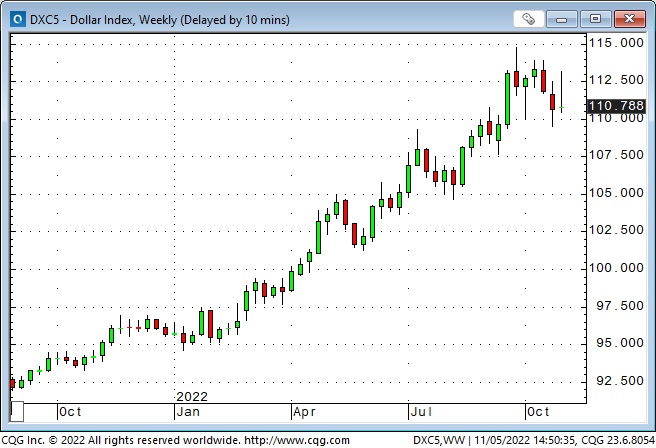Click the DXC5 Dollar Index title text
This screenshot has width=656, height=448.
(x=159, y=20)
